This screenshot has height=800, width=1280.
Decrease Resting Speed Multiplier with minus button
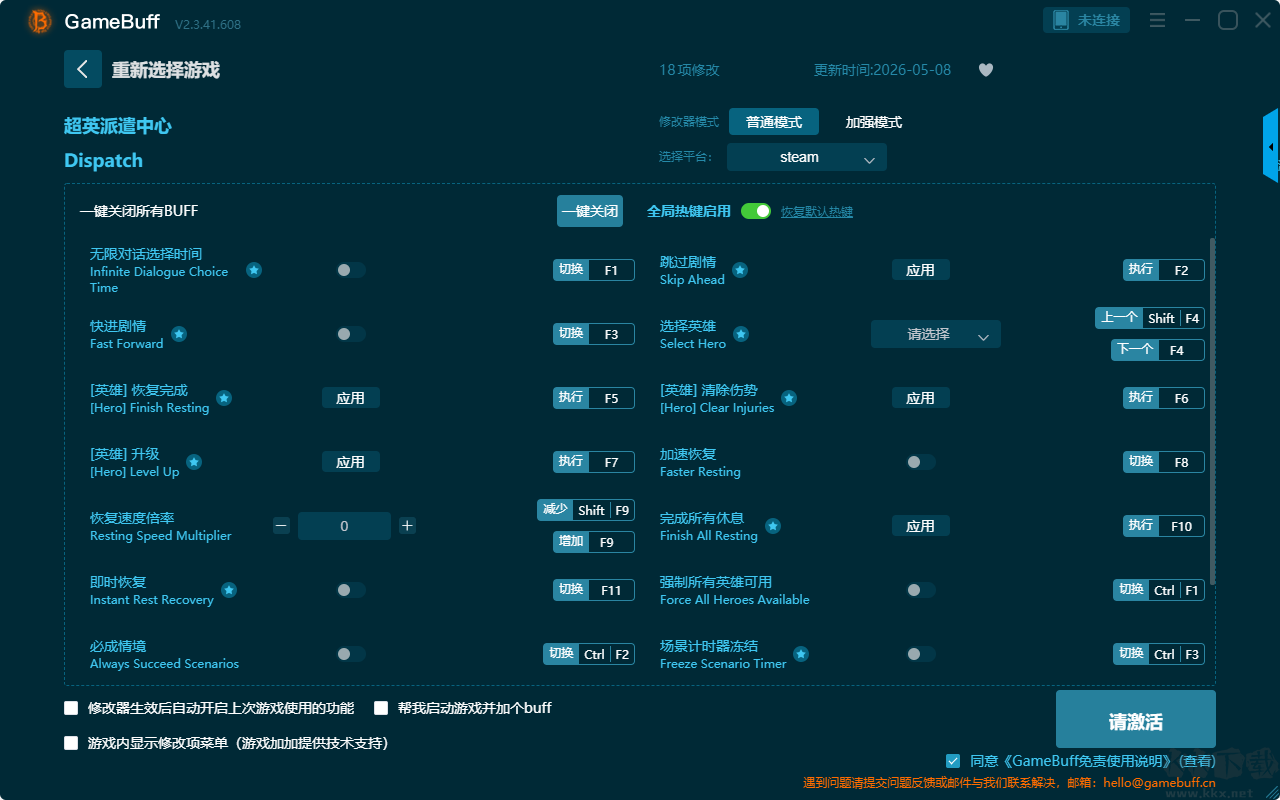pos(281,526)
